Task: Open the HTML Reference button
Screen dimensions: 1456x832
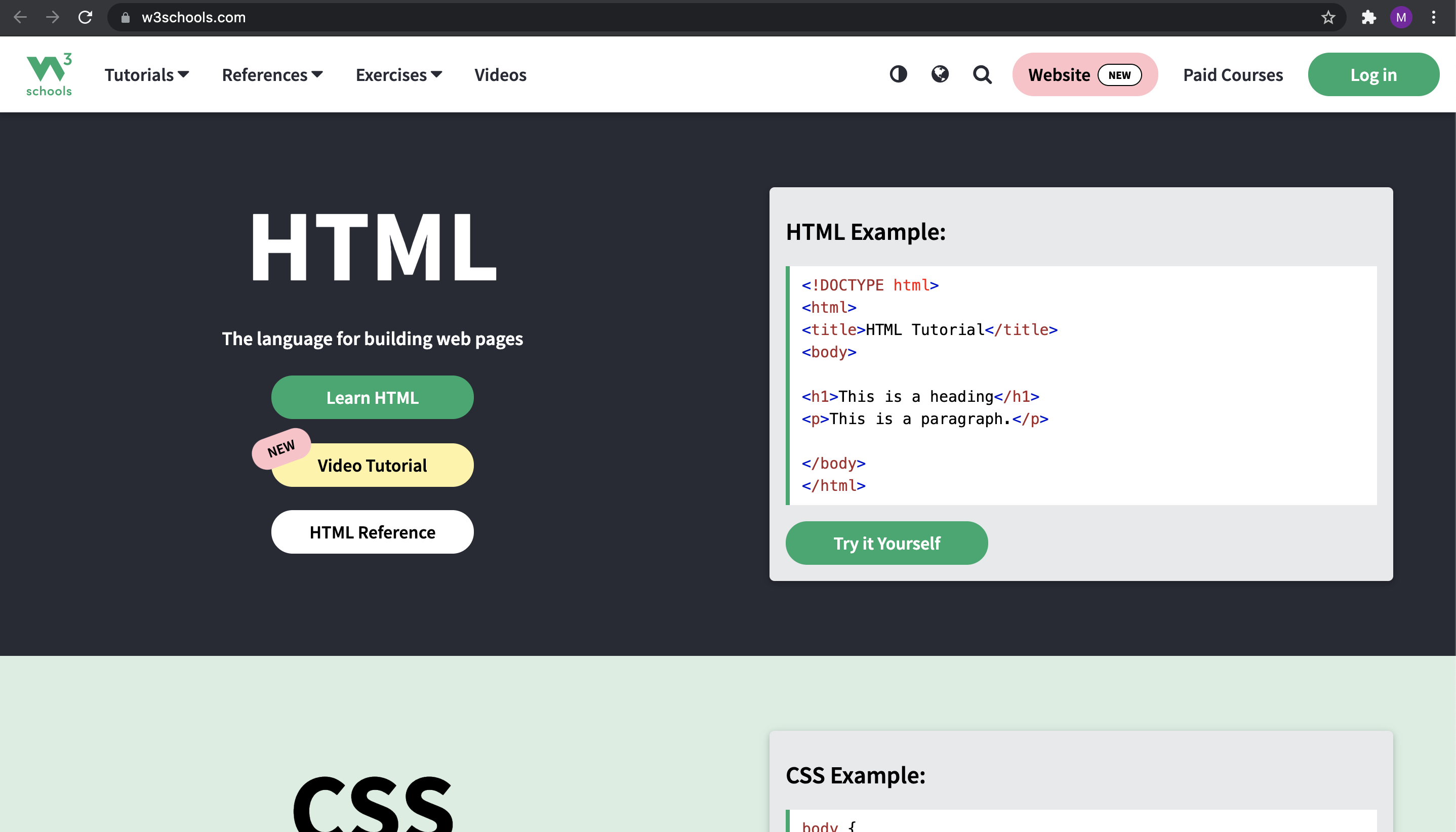Action: [372, 532]
